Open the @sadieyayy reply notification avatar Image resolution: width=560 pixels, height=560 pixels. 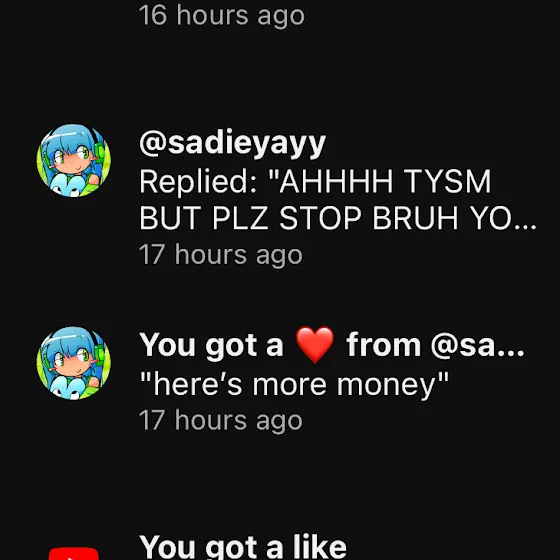pyautogui.click(x=74, y=161)
